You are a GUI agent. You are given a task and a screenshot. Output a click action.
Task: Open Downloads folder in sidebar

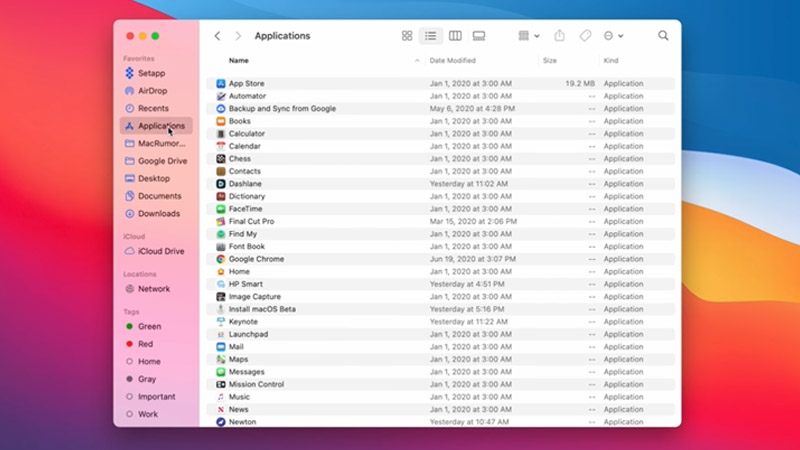(x=158, y=213)
